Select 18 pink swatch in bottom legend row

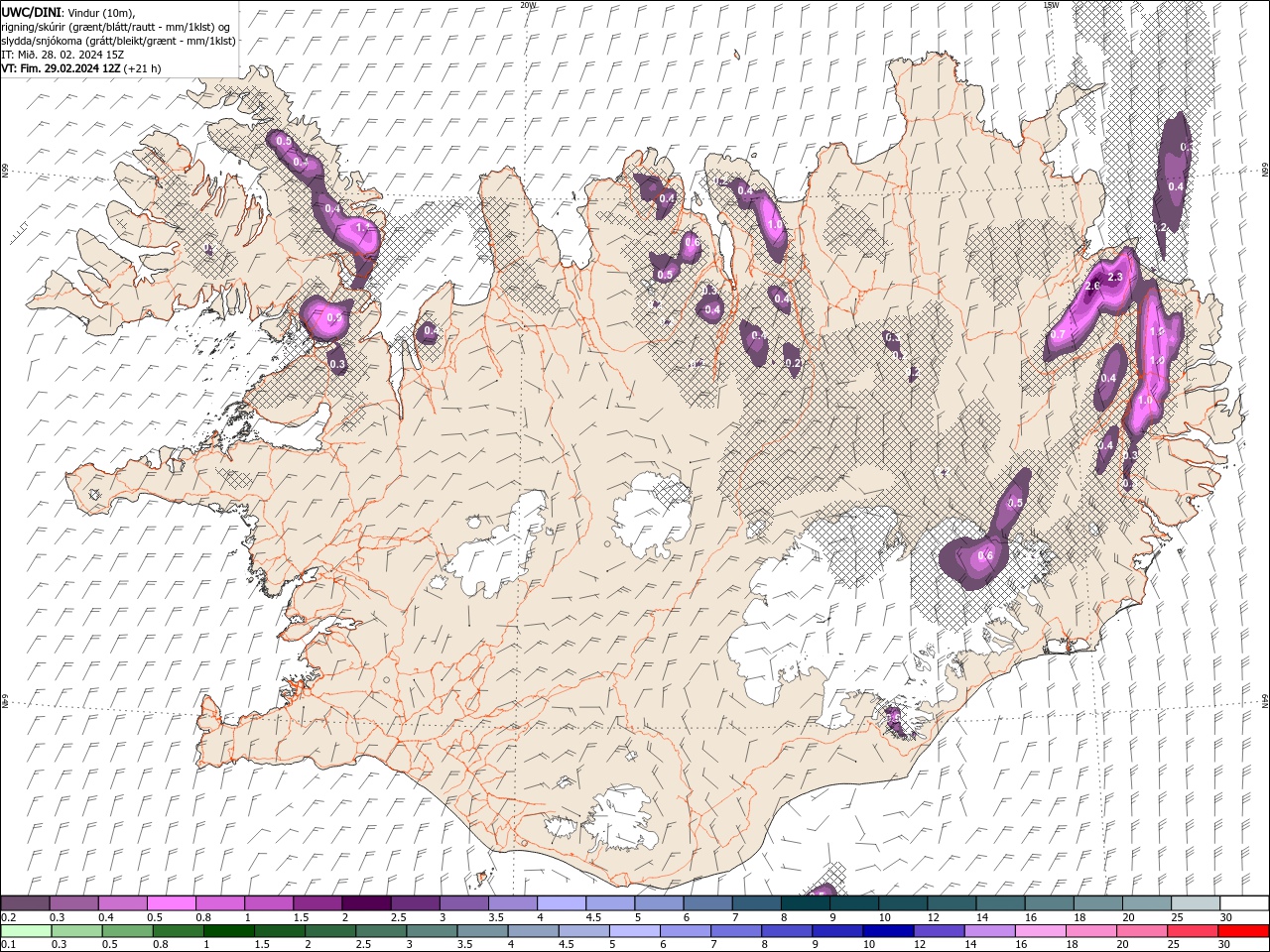click(1090, 931)
